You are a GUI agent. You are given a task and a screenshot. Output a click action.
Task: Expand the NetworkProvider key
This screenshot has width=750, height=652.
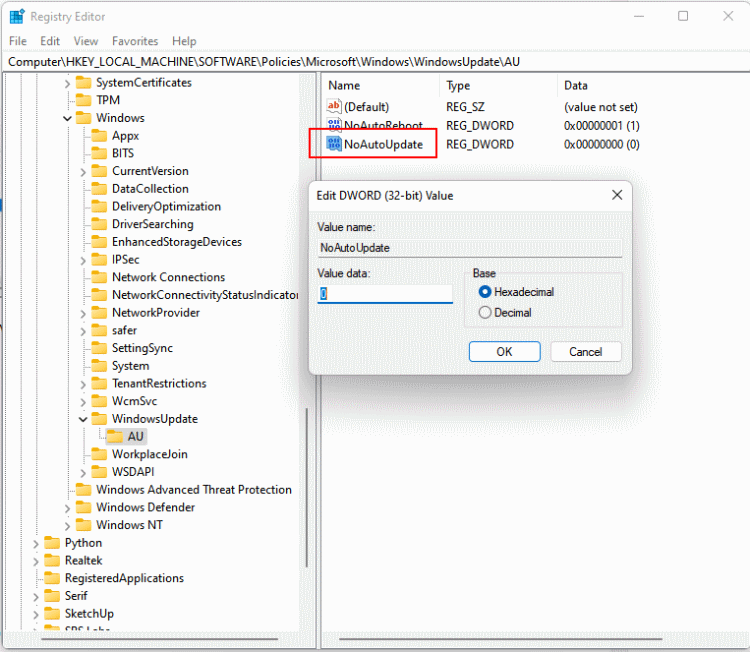click(83, 314)
